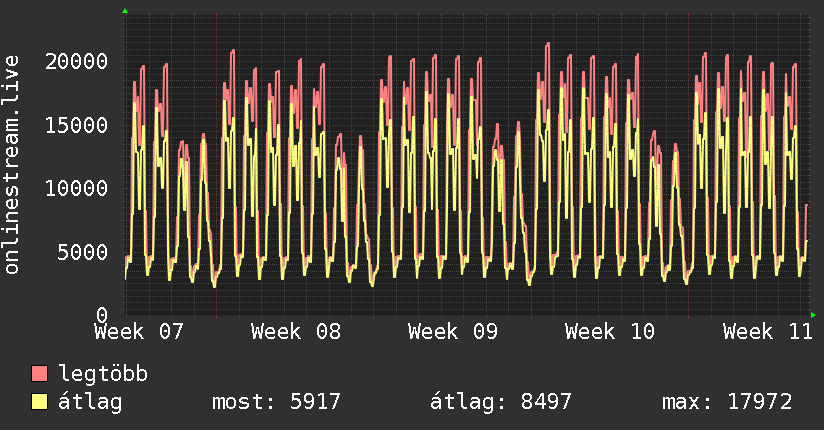This screenshot has height=430, width=824.
Task: Click the green arrow at right end of x-axis
Action: tap(813, 315)
